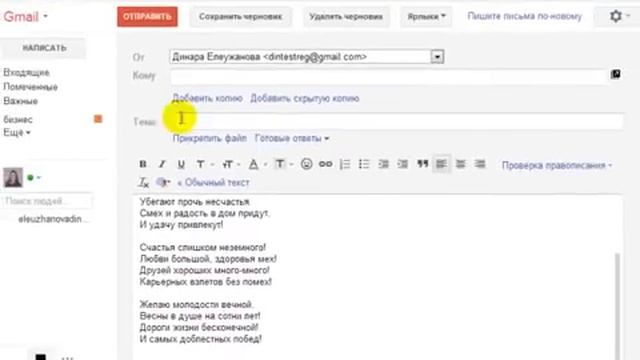The height and width of the screenshot is (360, 640).
Task: Click the Кому recipient field
Action: [x=389, y=76]
